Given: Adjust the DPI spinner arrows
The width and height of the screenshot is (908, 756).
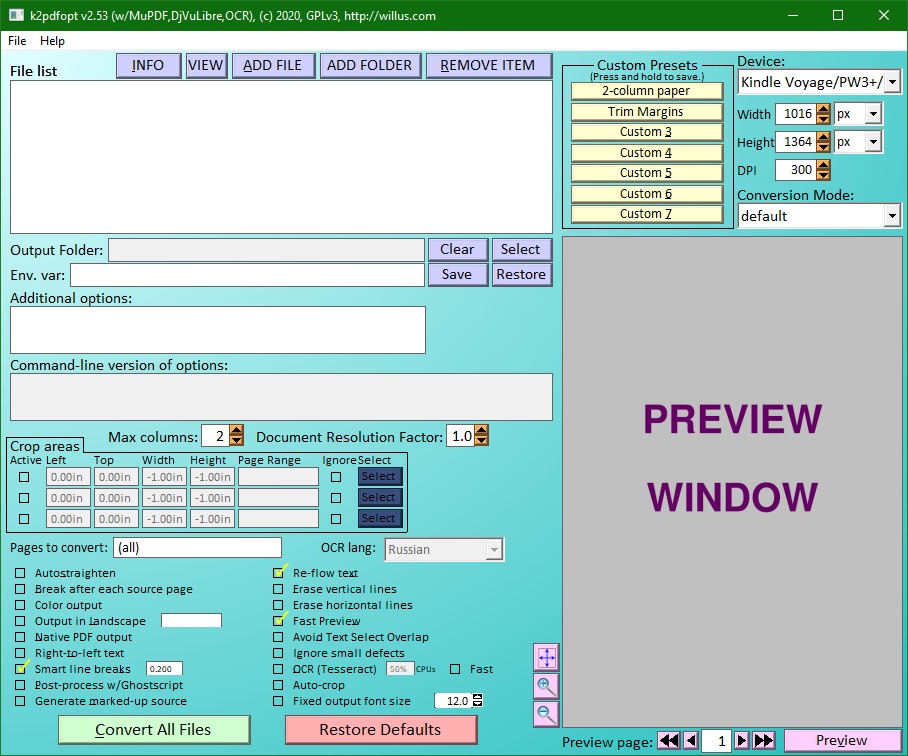Looking at the screenshot, I should (x=823, y=170).
